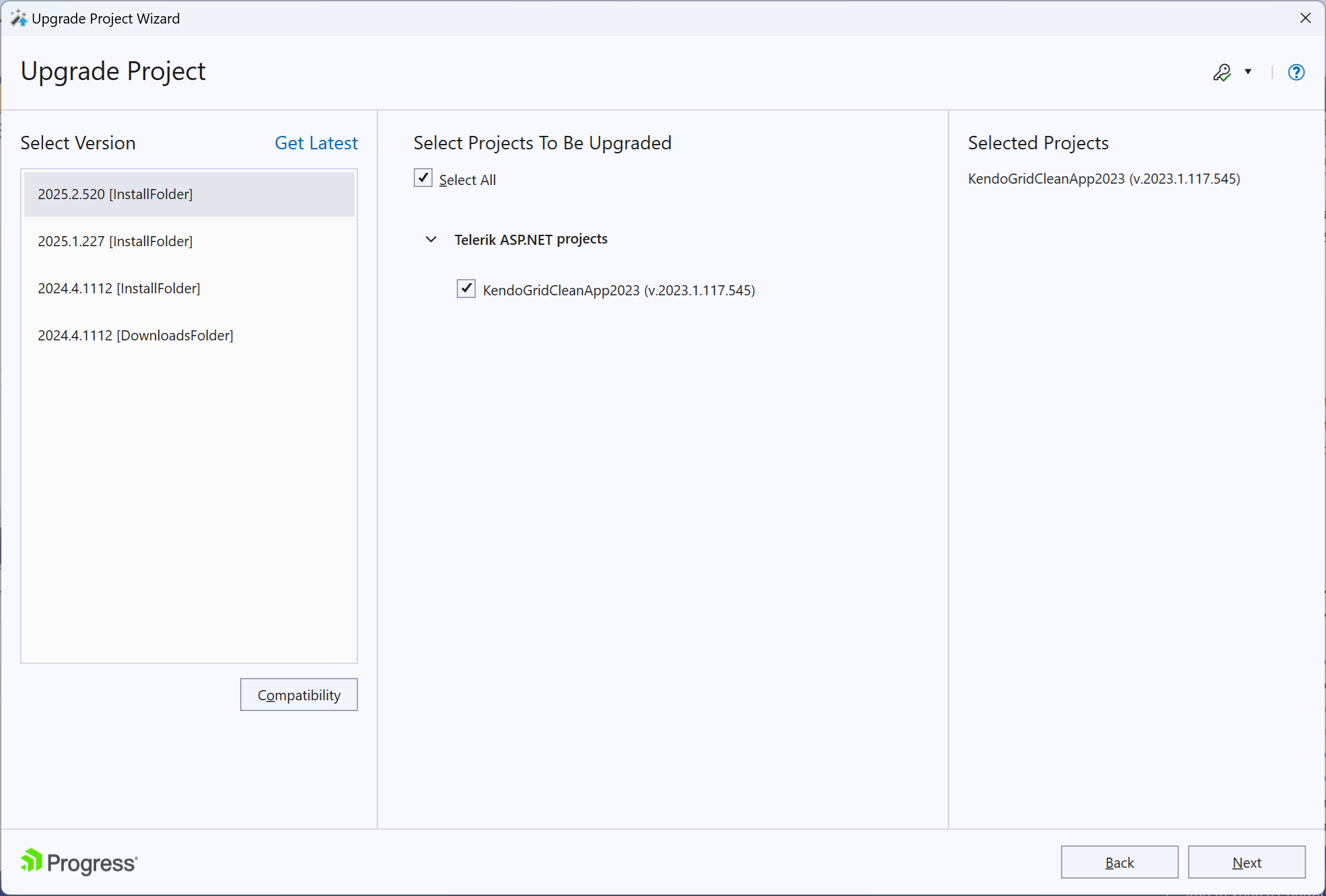This screenshot has height=896, width=1326.
Task: Click Next to continue the upgrade
Action: (1246, 862)
